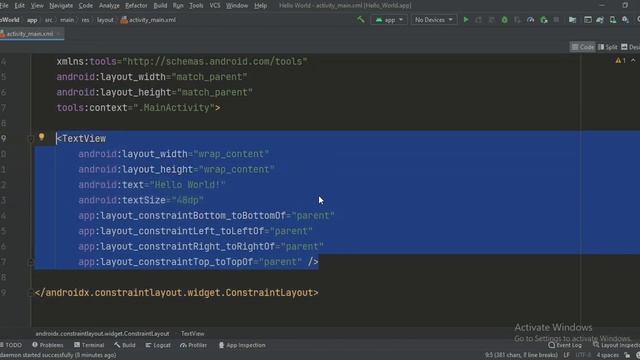Viewport: 640px width, 360px height.
Task: Open the Run menu
Action: click(x=178, y=6)
